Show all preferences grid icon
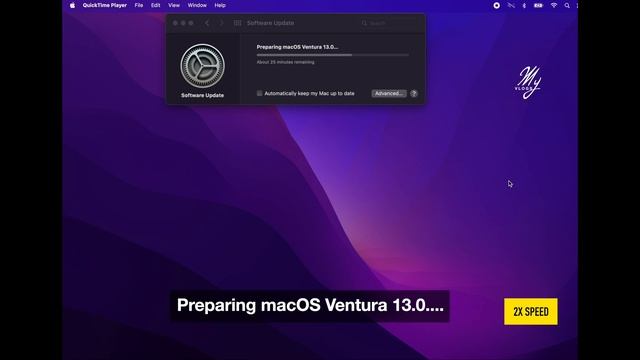 pyautogui.click(x=237, y=23)
